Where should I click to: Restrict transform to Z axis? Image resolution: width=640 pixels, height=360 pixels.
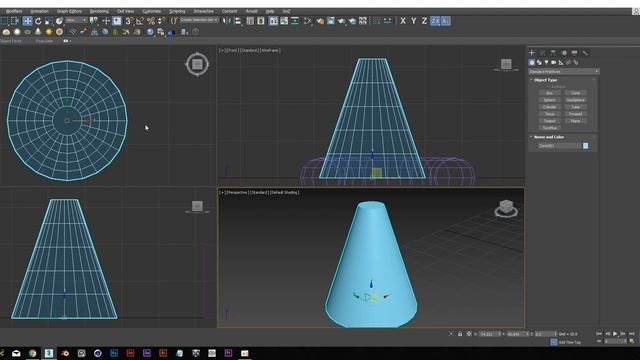point(424,21)
